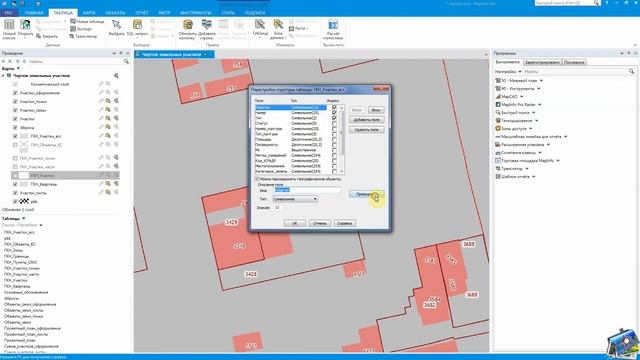Image resolution: width=640 pixels, height=360 pixels.
Task: Toggle visibility of Абрисы layer
Action: pos(15,127)
